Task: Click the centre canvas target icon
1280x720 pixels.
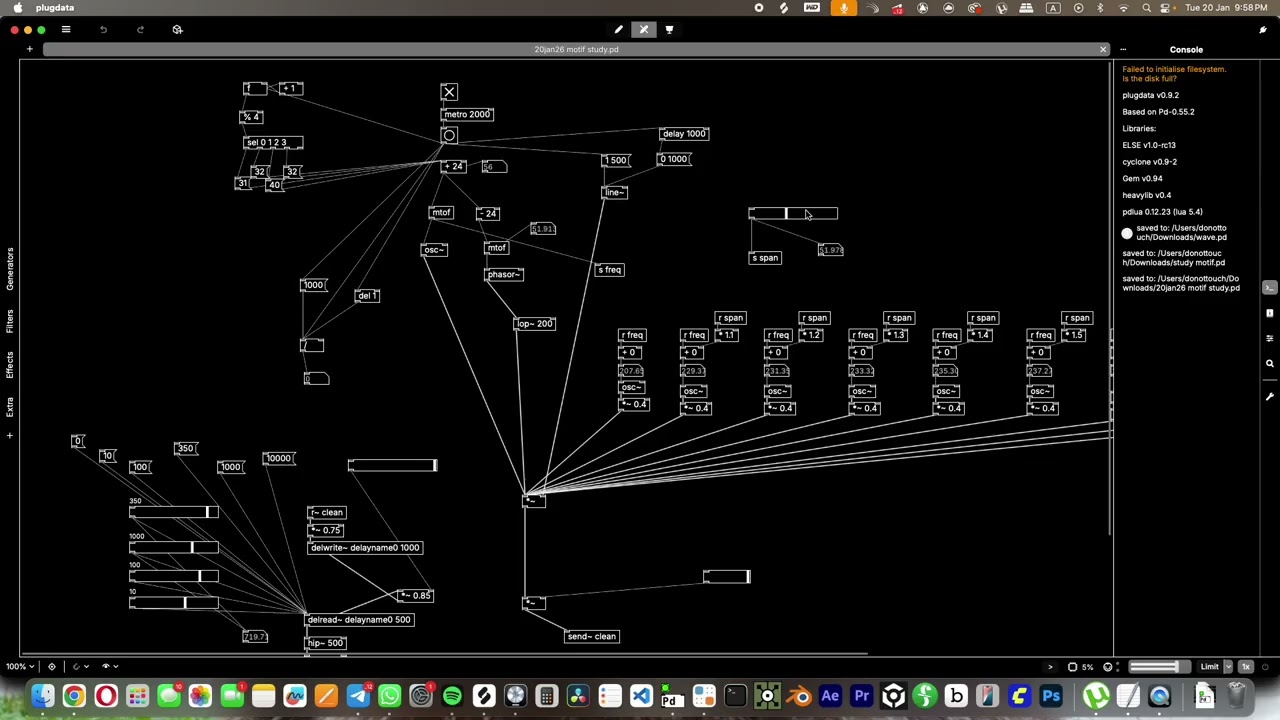Action: pyautogui.click(x=52, y=667)
